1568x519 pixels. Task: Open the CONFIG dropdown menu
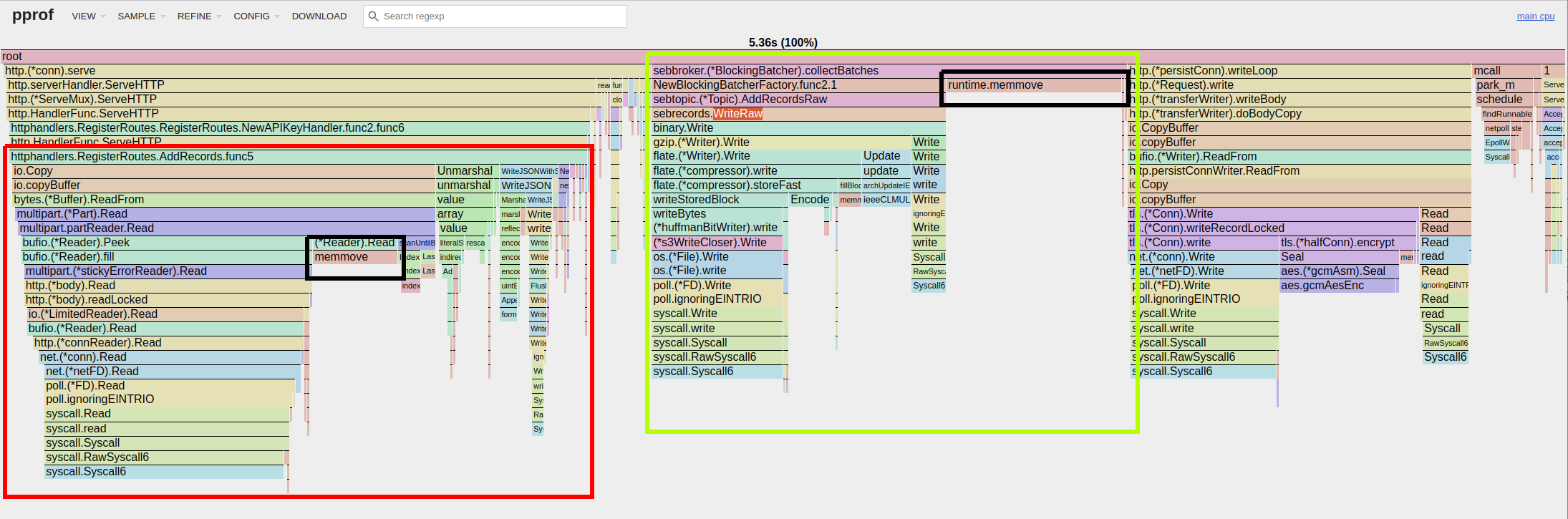point(256,16)
